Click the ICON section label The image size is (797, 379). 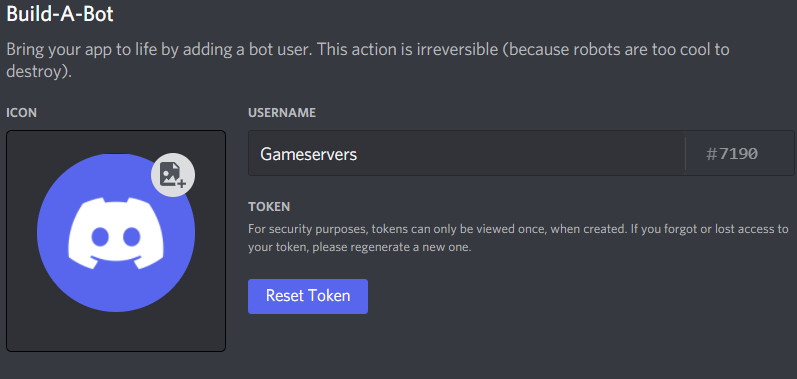[21, 113]
